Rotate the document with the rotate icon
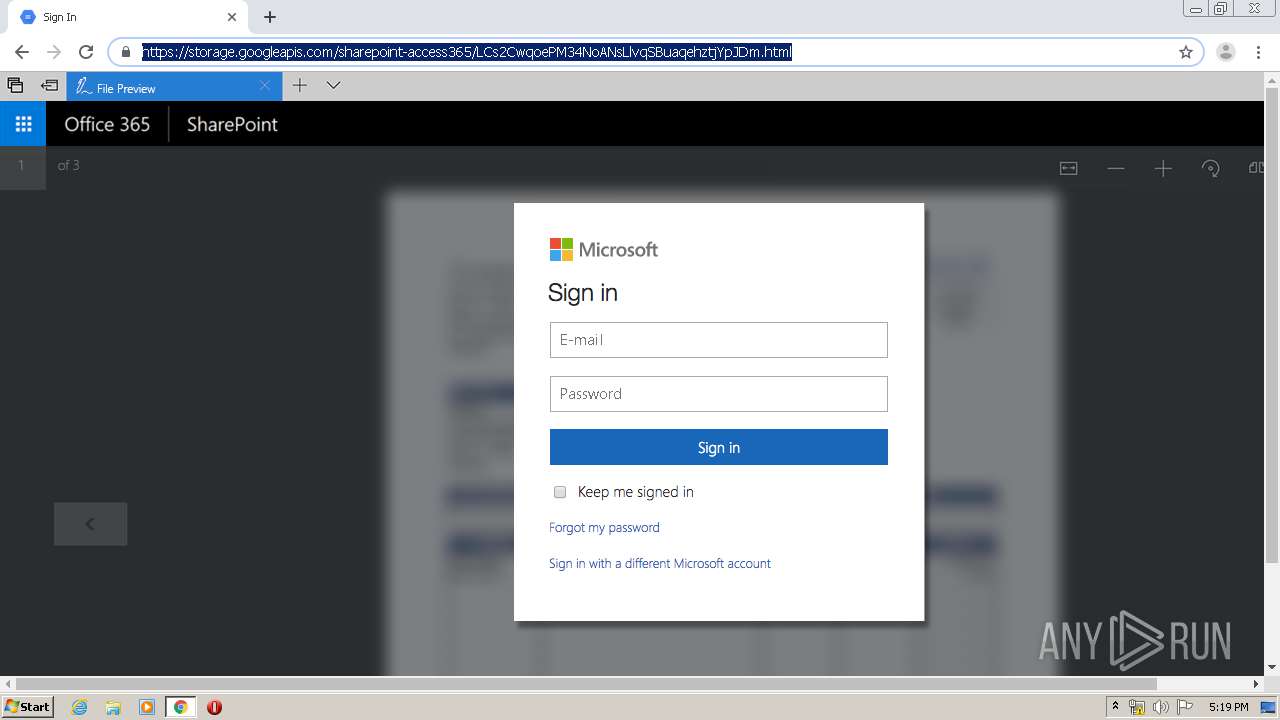 (1211, 168)
